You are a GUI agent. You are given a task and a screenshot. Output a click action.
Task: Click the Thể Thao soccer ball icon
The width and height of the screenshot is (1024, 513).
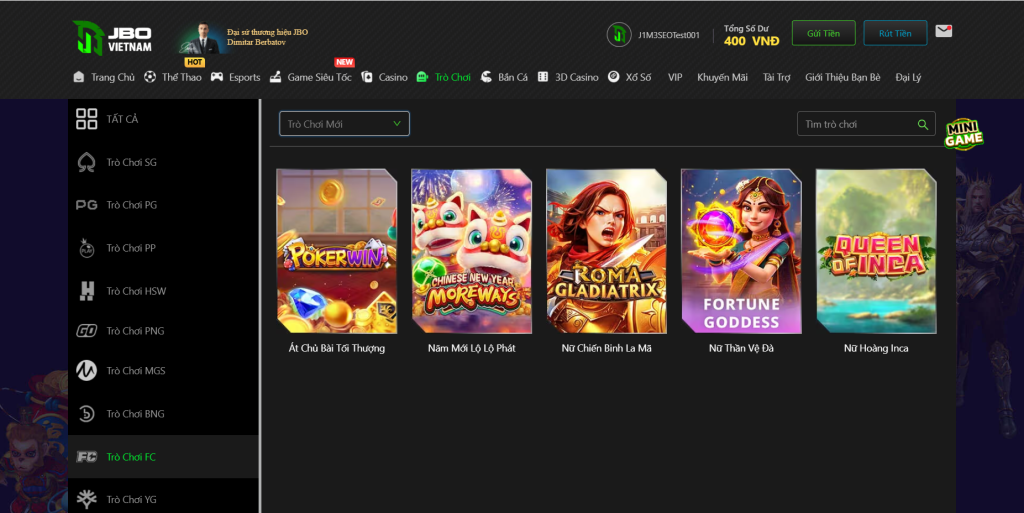point(150,77)
